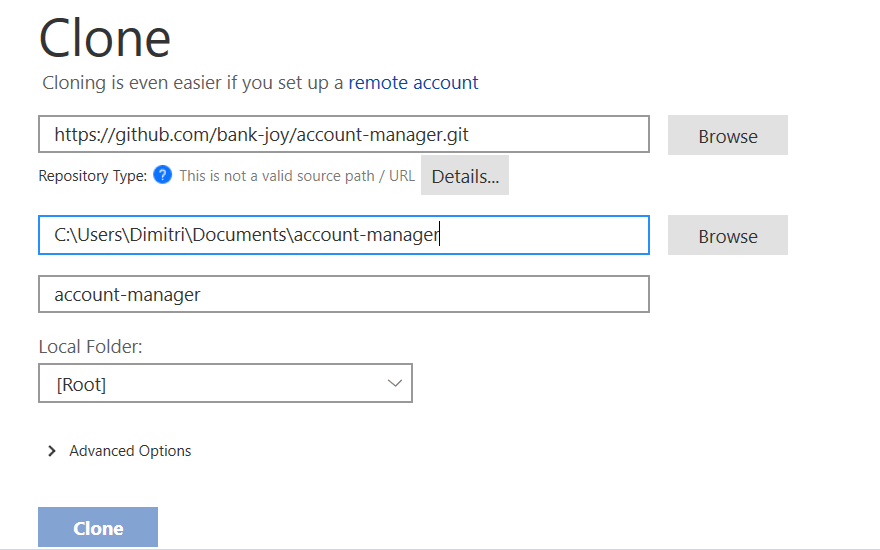Click the Local Folder dropdown chevron arrow
The image size is (880, 550).
394,383
